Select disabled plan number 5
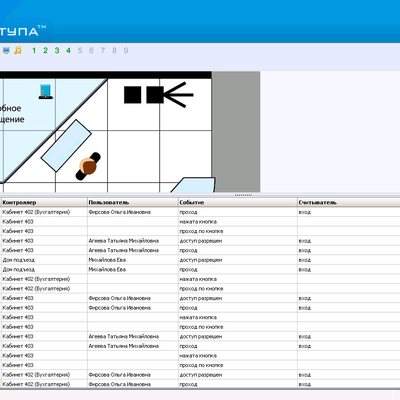Viewport: 400px width, 400px height. click(x=80, y=50)
